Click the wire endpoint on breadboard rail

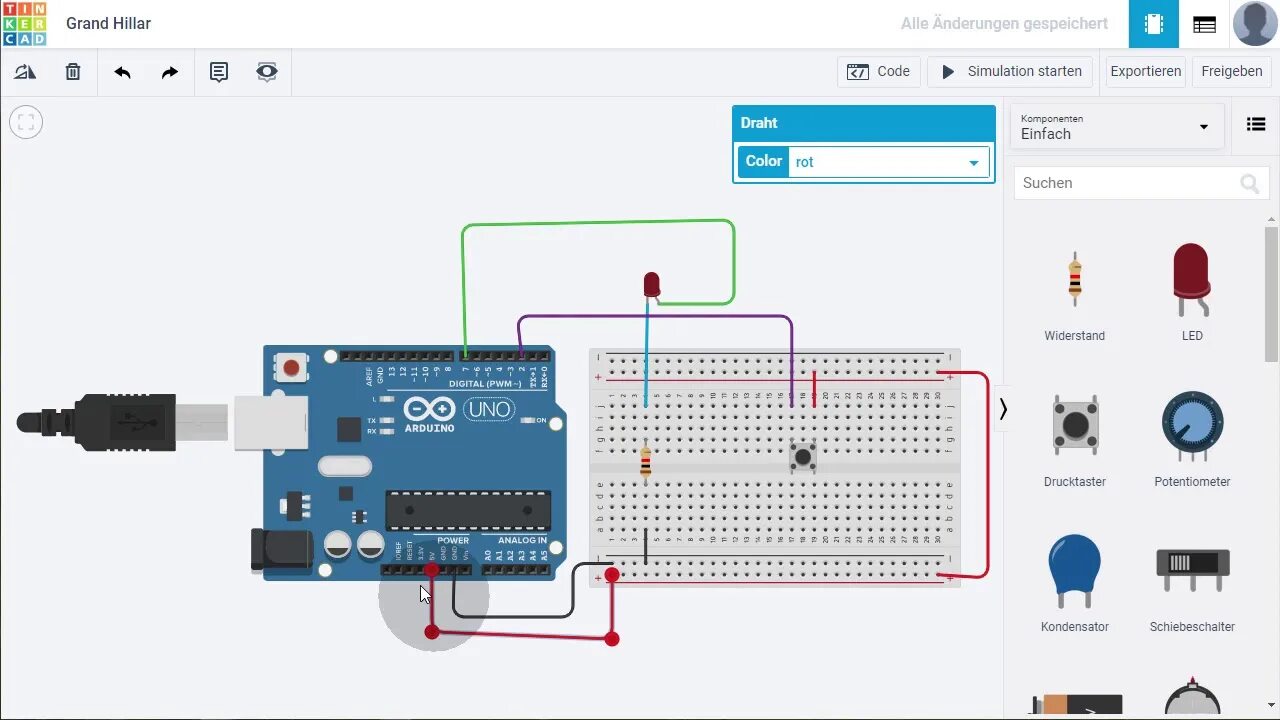point(612,575)
